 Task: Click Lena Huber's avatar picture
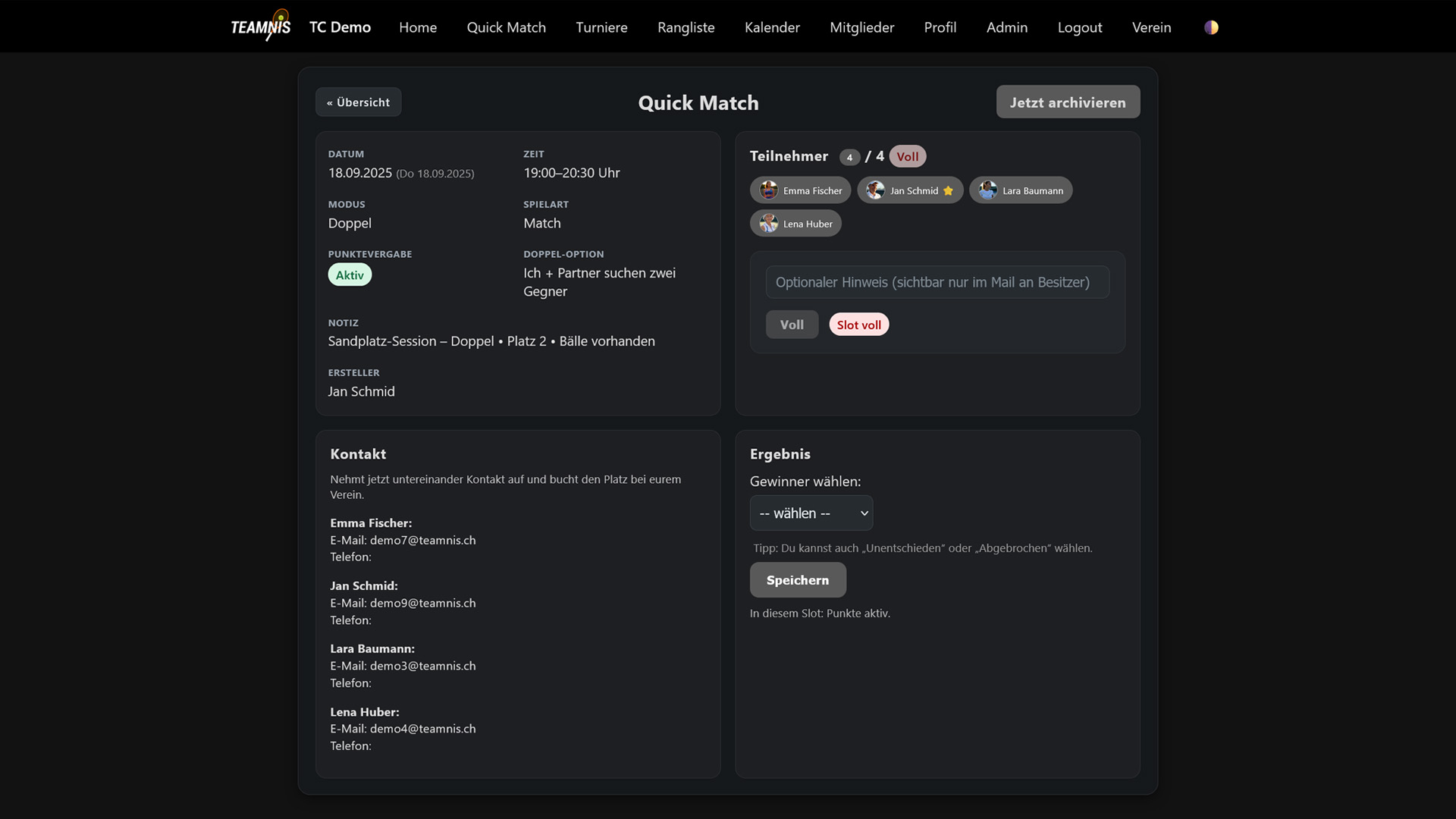pyautogui.click(x=768, y=223)
